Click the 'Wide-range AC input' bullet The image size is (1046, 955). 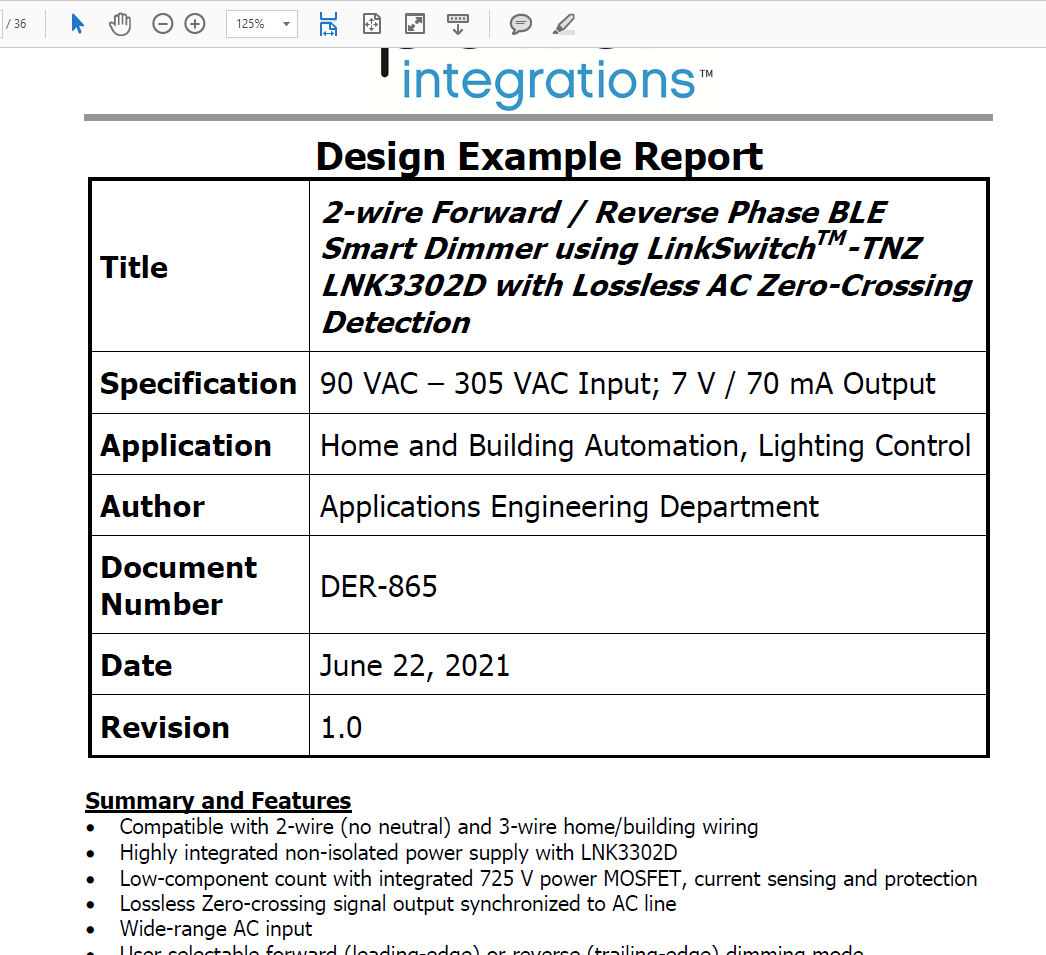pos(215,929)
